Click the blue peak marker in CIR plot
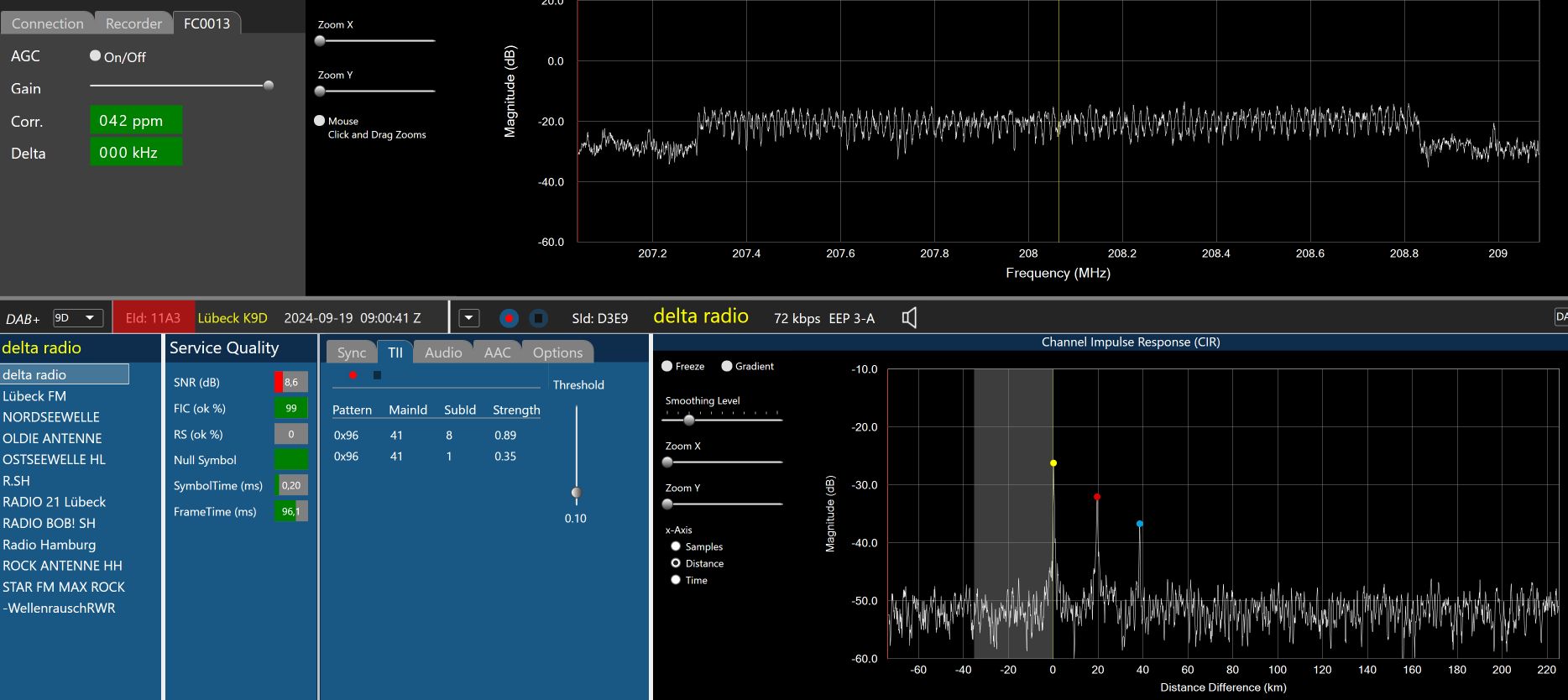The image size is (1568, 700). pyautogui.click(x=1140, y=524)
